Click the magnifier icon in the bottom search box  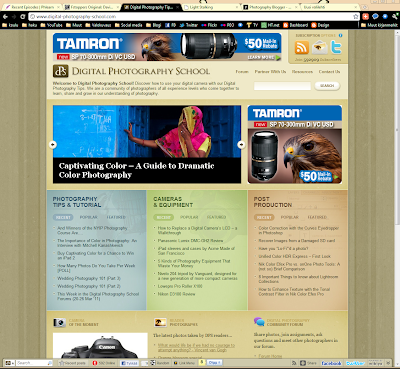pyautogui.click(x=50, y=363)
